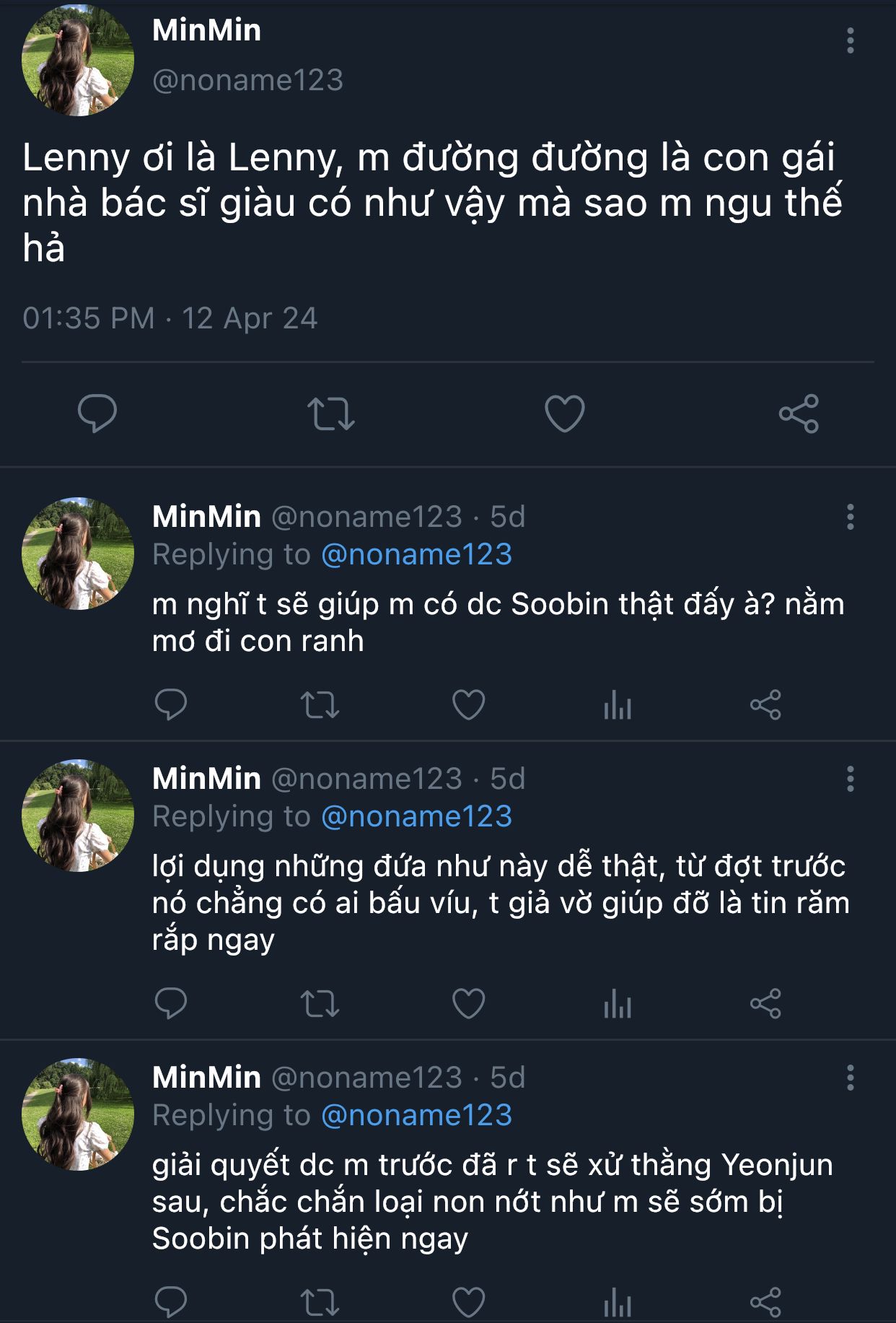
Task: Reply to the main Lenny tweet
Action: 97,414
